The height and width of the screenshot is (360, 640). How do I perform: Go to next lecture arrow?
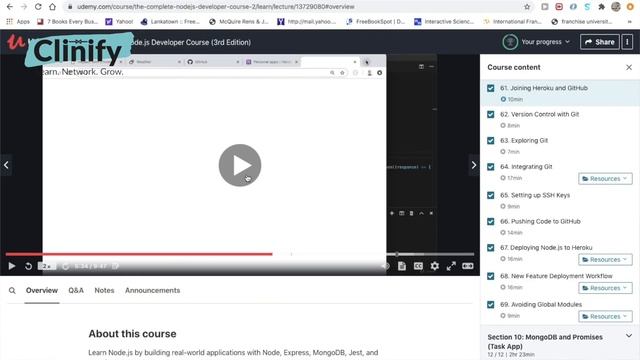pos(473,165)
